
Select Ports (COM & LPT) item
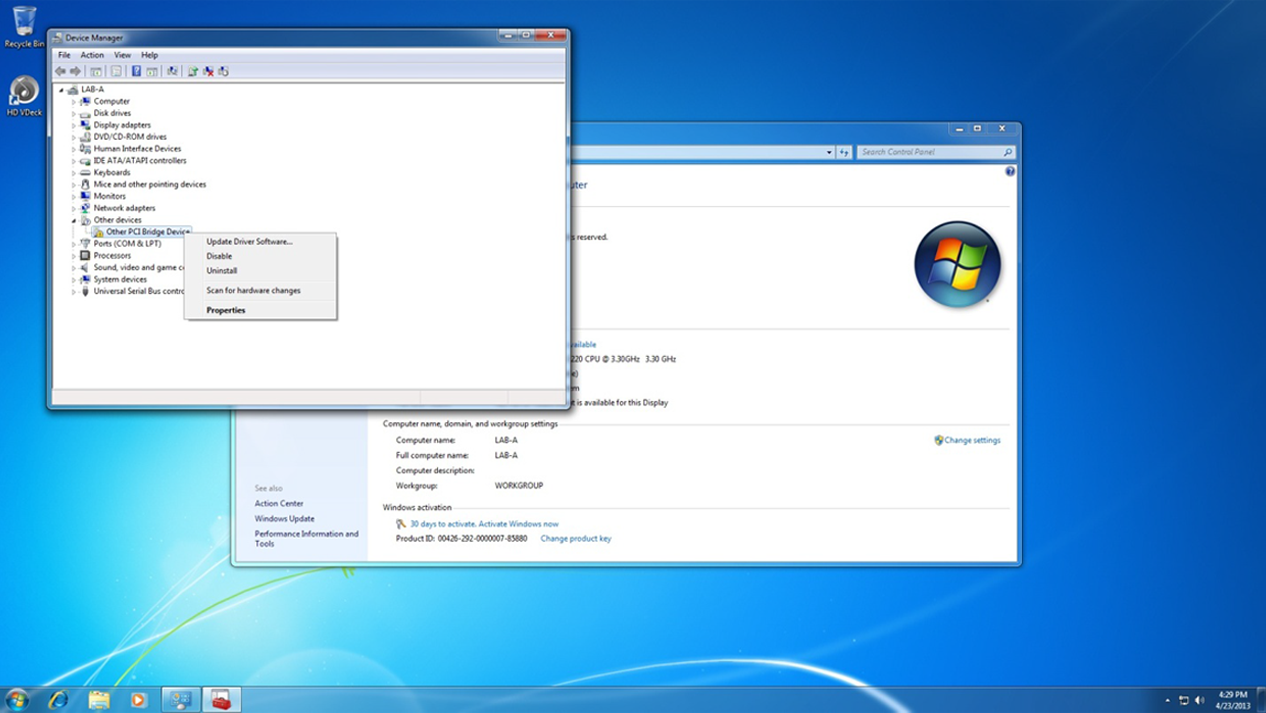point(127,244)
